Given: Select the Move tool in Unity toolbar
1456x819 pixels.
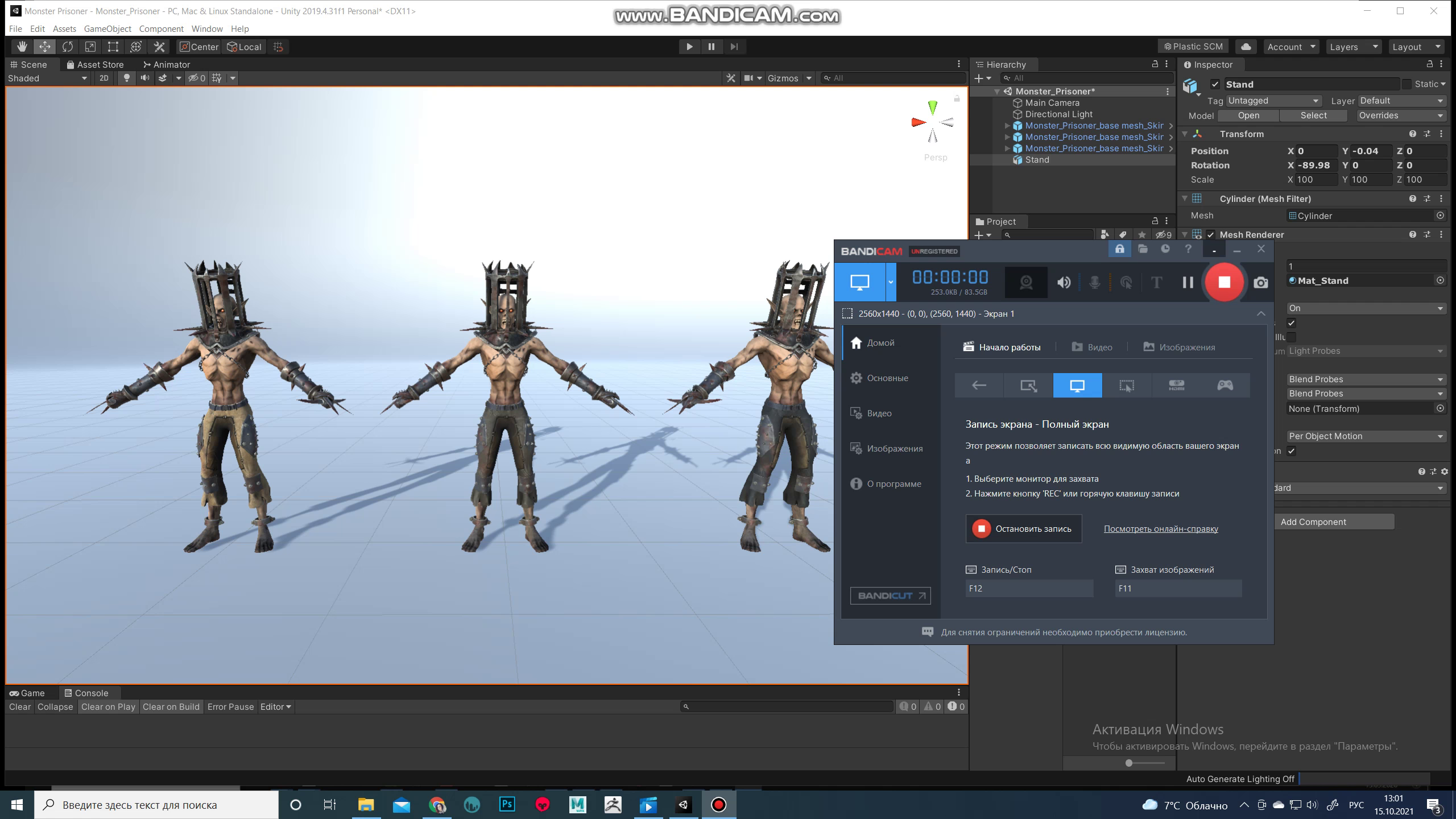Looking at the screenshot, I should pos(44,47).
